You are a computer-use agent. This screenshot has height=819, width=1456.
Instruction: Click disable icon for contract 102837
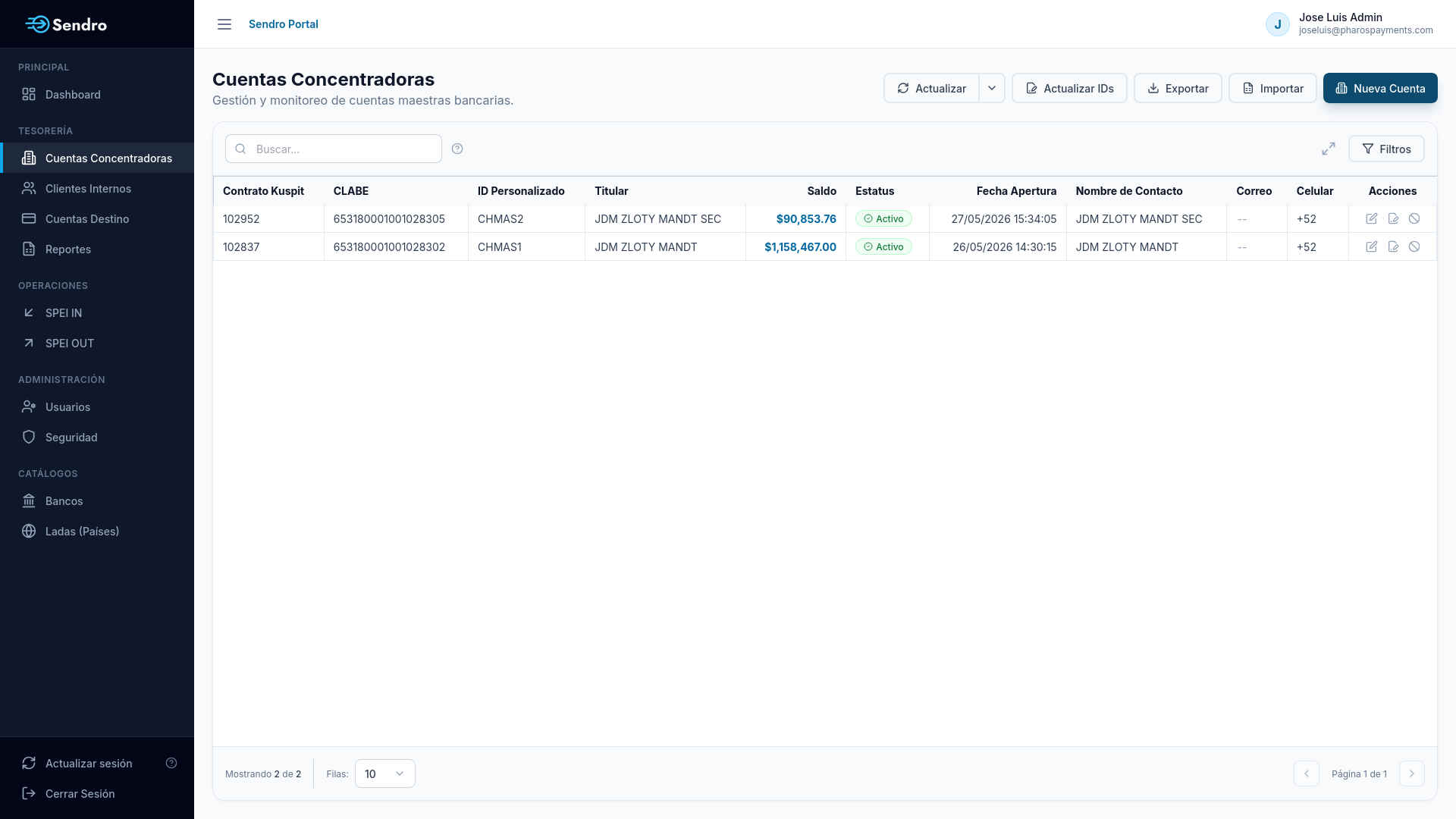pyautogui.click(x=1414, y=246)
